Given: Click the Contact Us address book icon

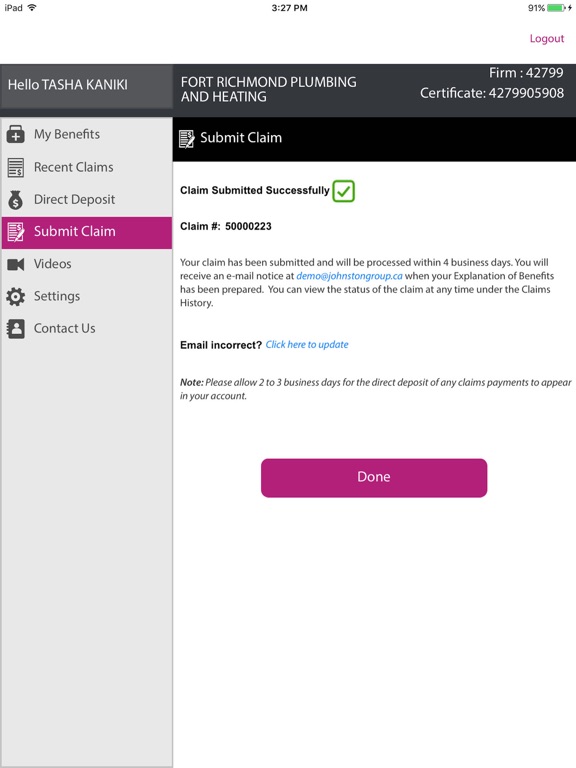Looking at the screenshot, I should (x=16, y=329).
